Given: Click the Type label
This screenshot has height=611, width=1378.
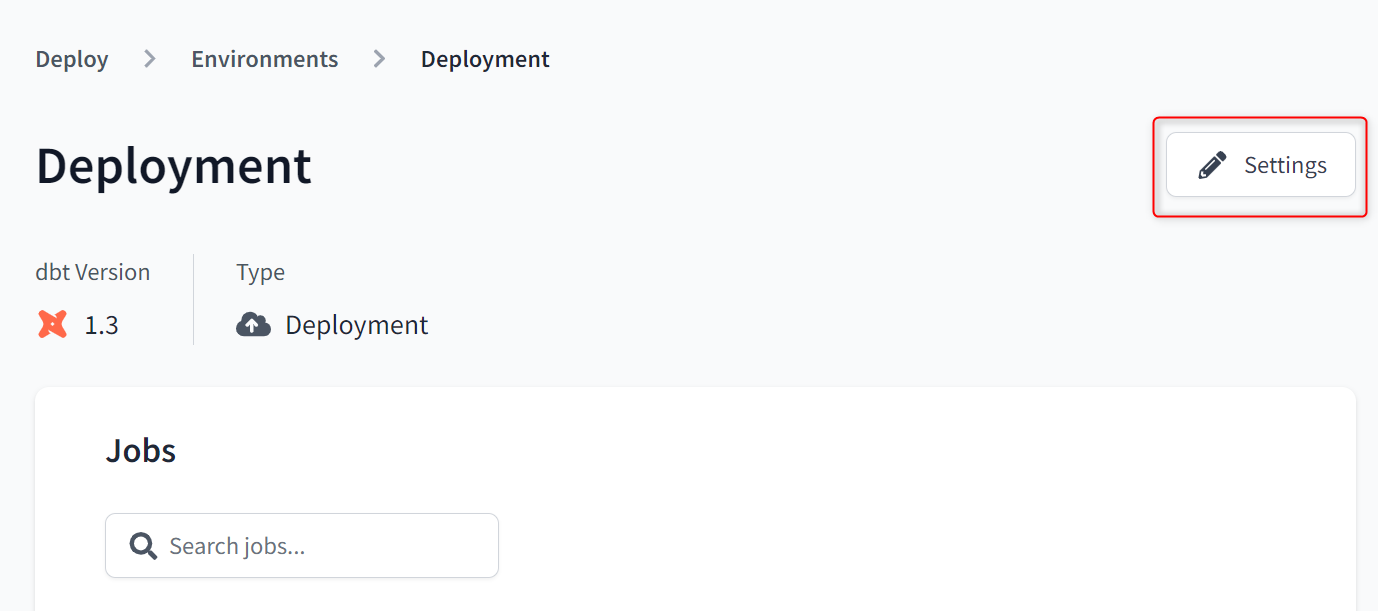Looking at the screenshot, I should tap(260, 272).
